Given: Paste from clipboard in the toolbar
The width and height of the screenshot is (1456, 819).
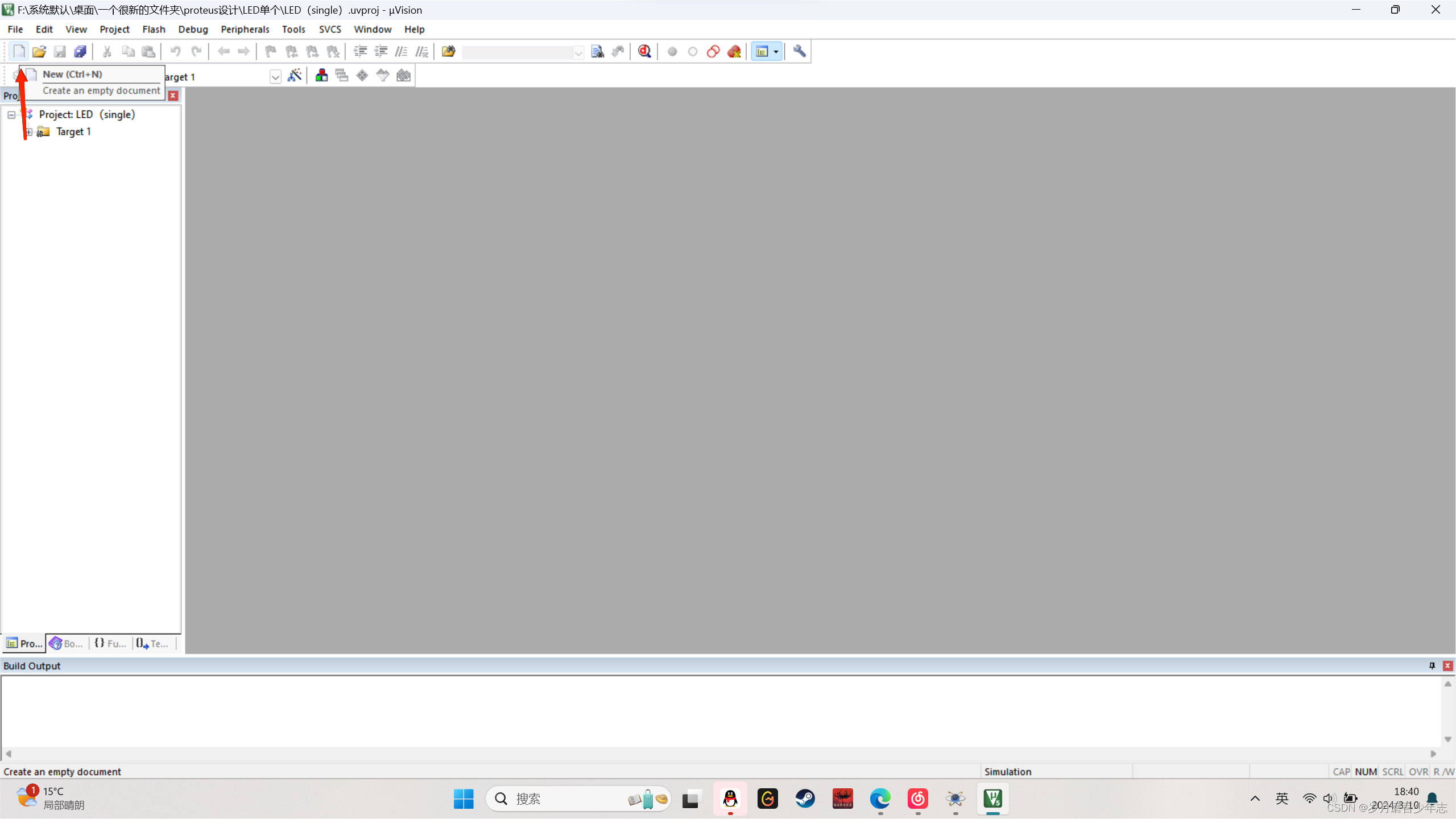Looking at the screenshot, I should click(148, 52).
